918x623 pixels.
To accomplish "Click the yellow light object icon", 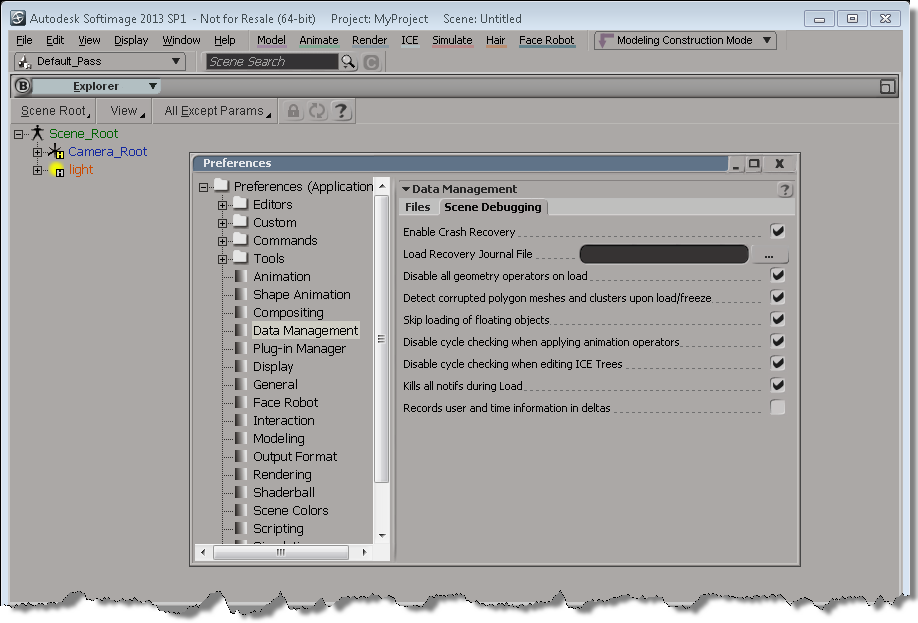I will (x=58, y=170).
